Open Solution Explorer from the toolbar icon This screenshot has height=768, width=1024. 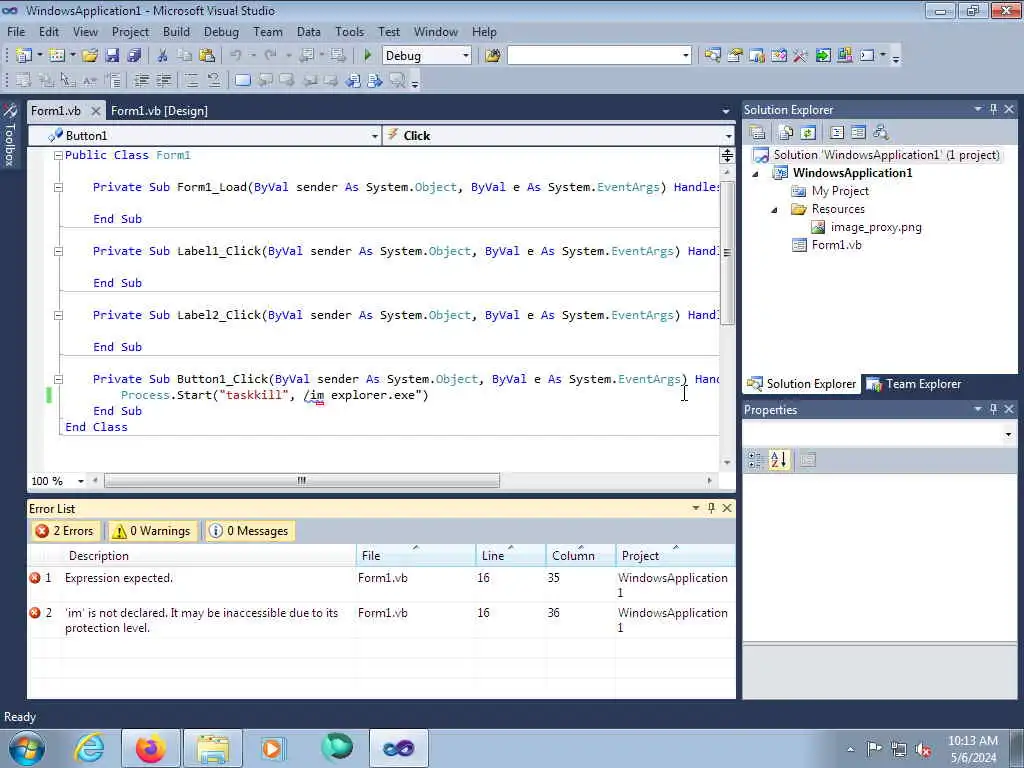pos(712,56)
